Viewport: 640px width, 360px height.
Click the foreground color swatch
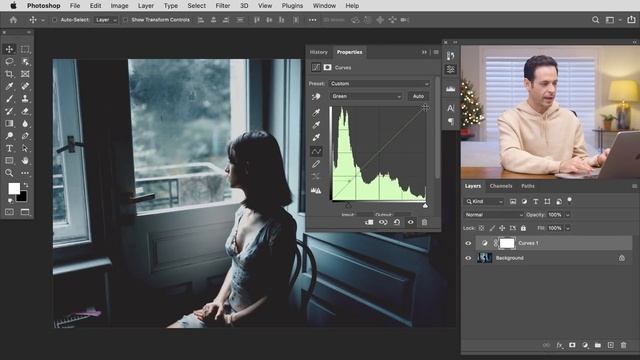(x=14, y=188)
